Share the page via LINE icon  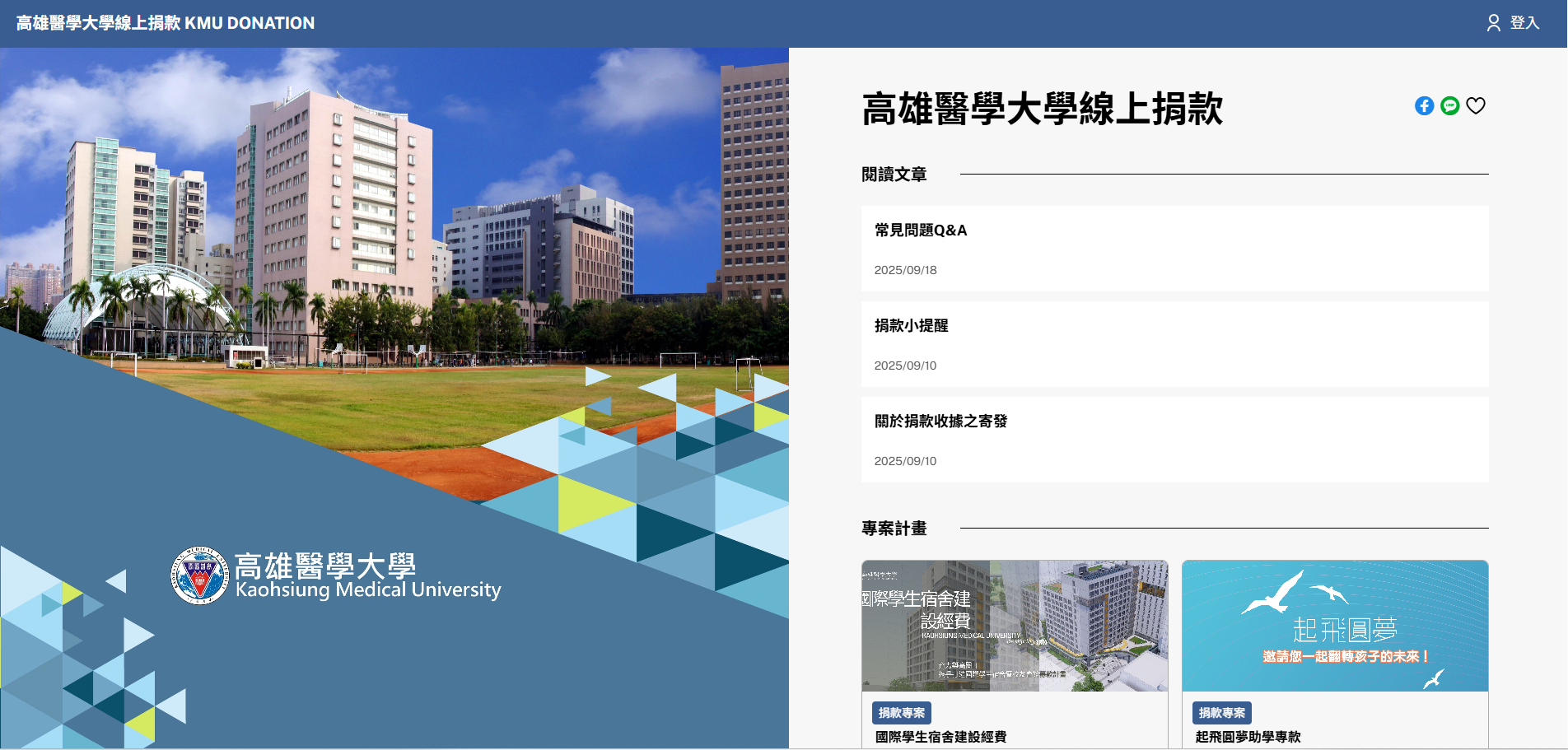click(1449, 106)
